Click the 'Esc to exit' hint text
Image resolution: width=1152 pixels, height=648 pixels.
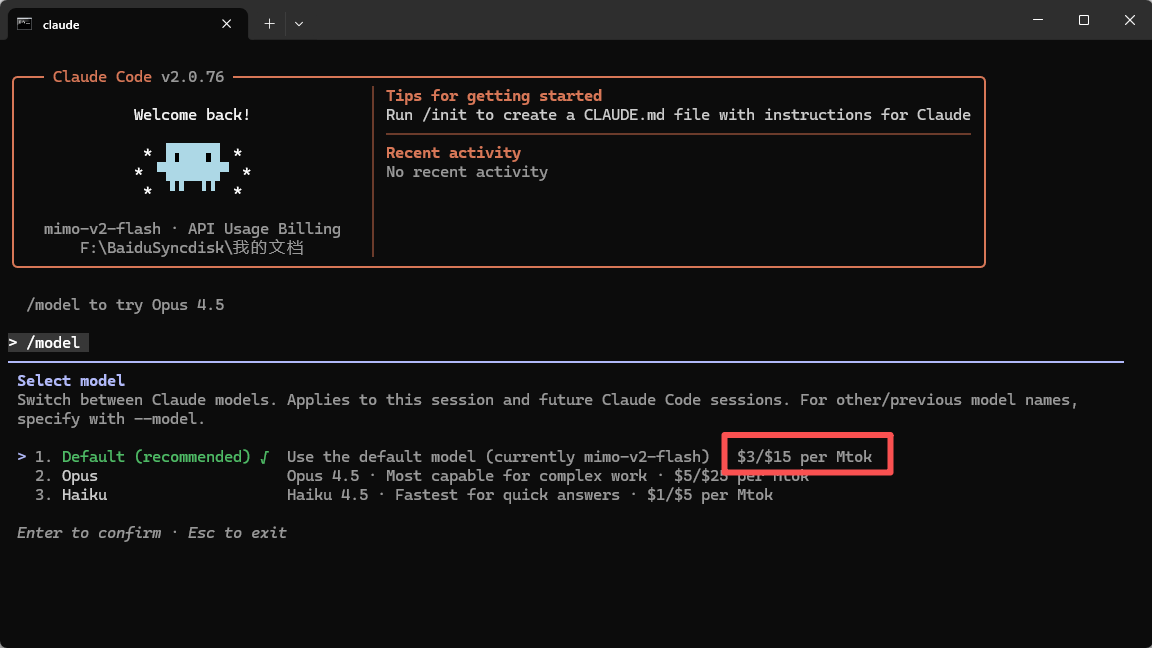[237, 533]
